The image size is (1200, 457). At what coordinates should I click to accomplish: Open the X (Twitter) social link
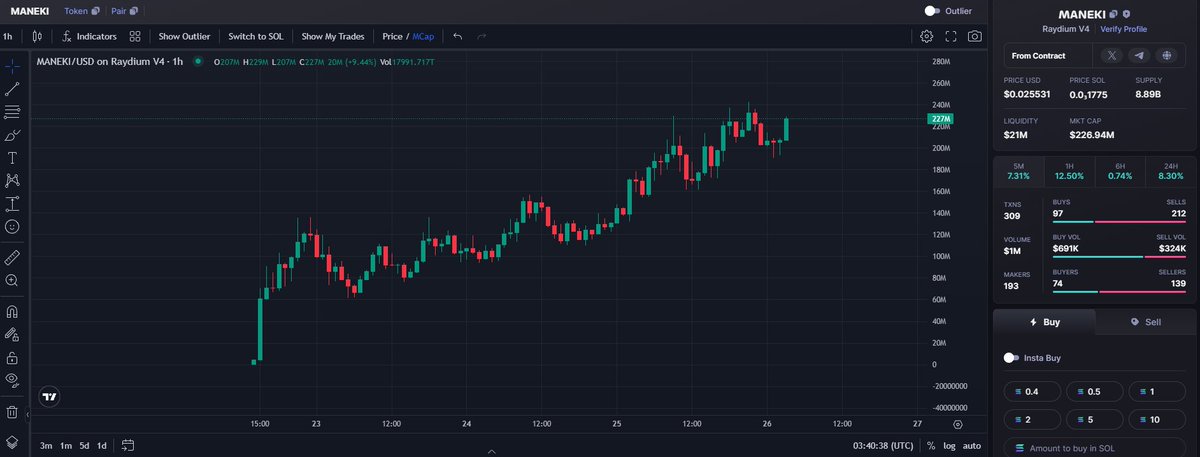coord(1112,56)
